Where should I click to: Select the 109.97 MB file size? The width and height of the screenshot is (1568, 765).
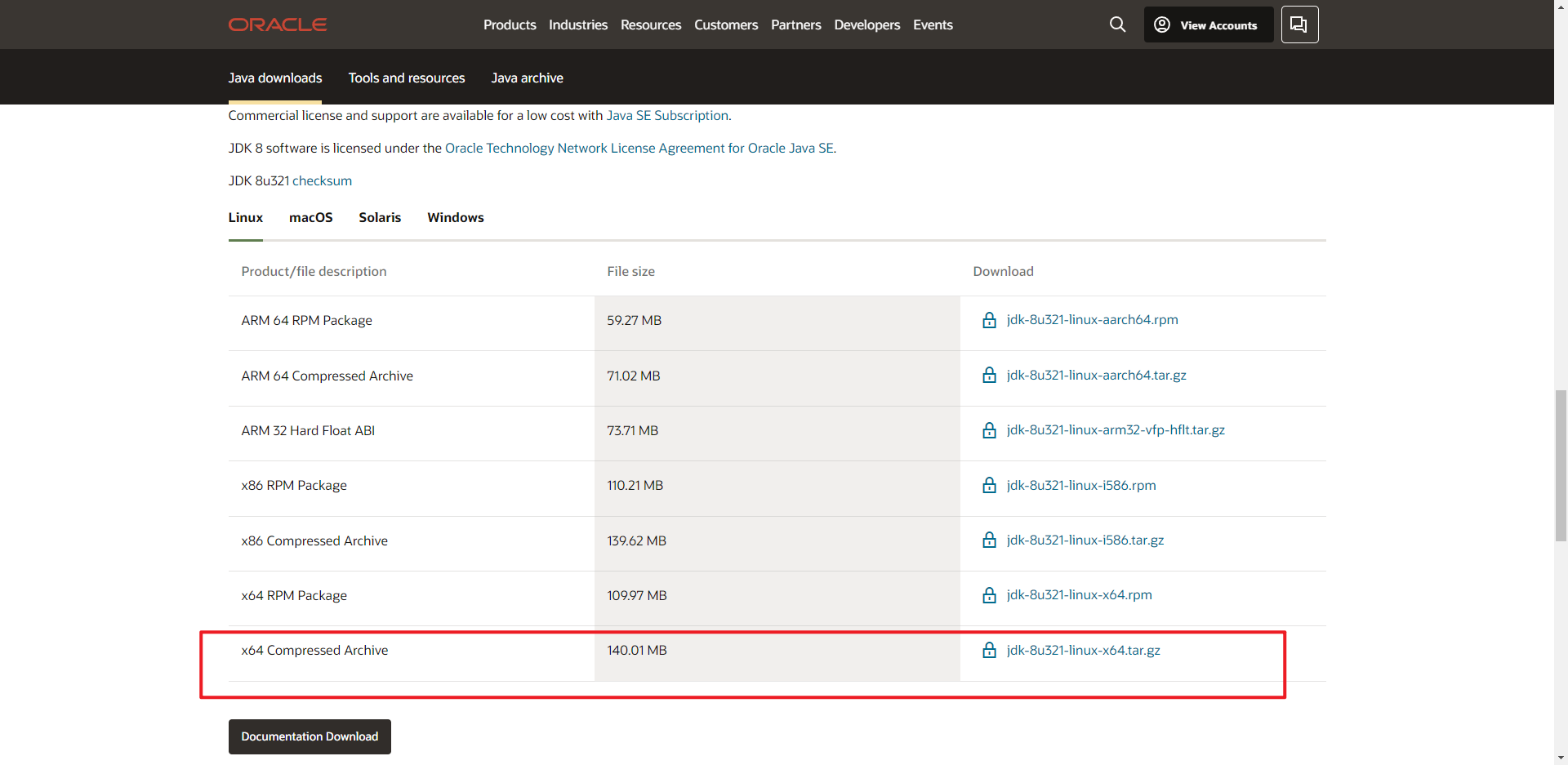click(x=636, y=595)
